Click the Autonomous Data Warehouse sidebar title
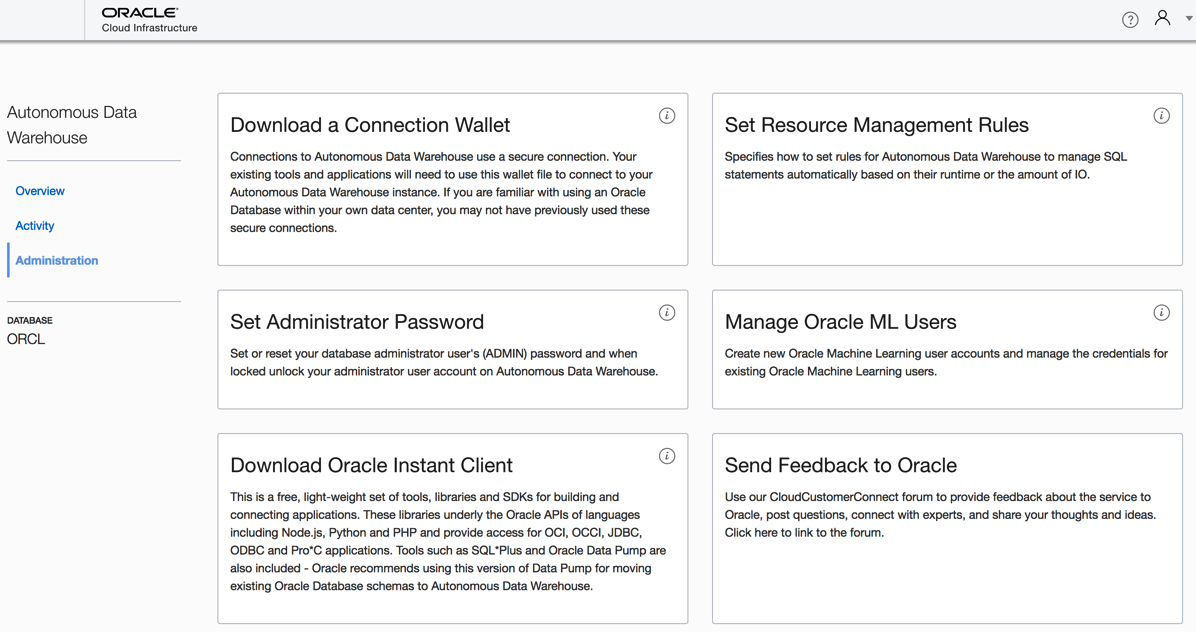Viewport: 1196px width, 632px height. point(72,125)
